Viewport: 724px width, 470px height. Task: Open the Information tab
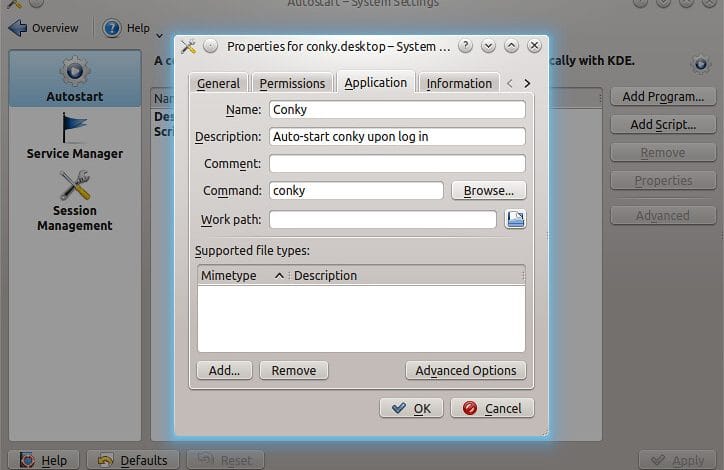click(459, 84)
